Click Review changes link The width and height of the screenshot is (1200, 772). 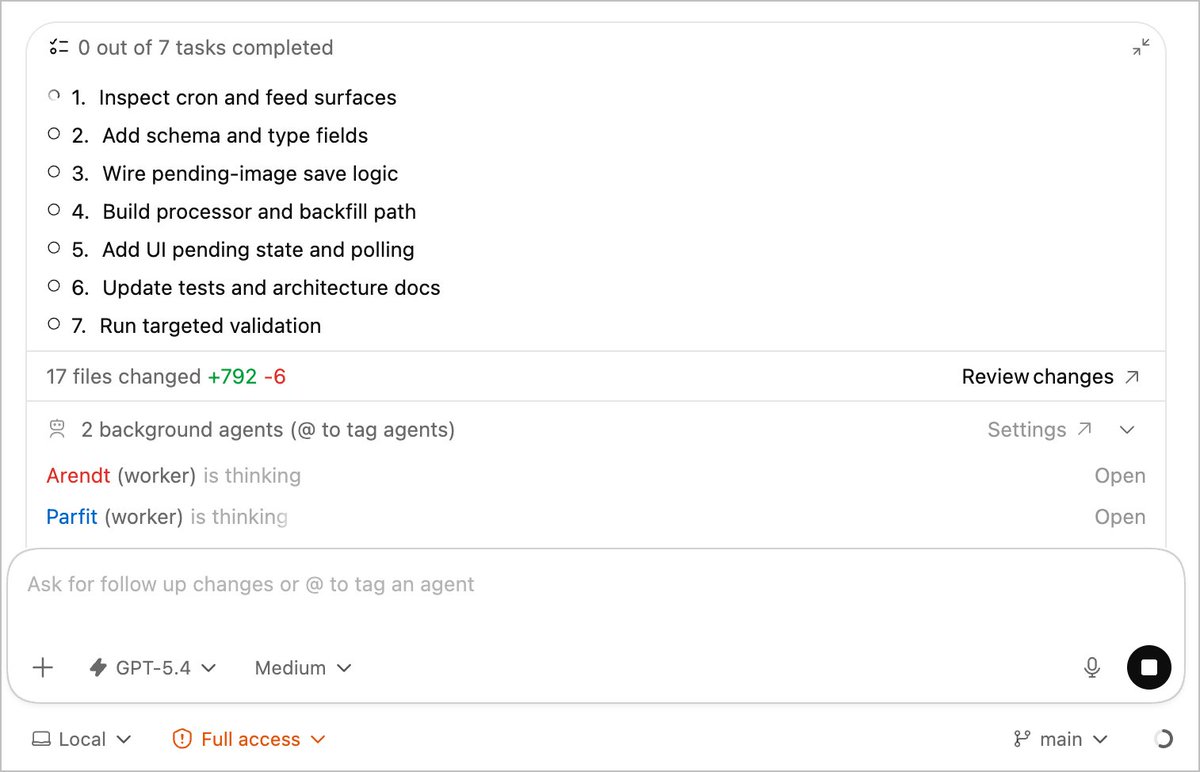[x=1050, y=377]
